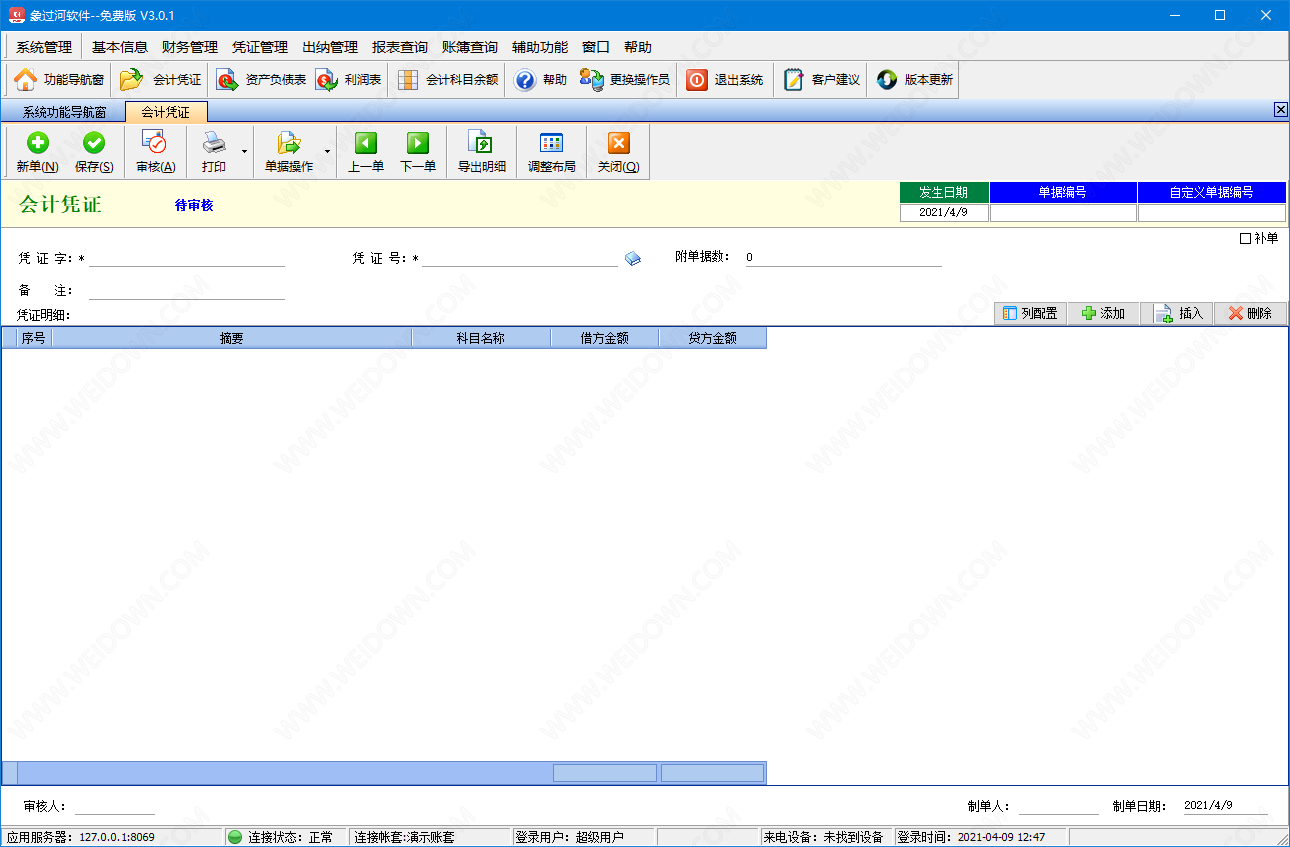
Task: Switch user via 更换操作员
Action: (x=624, y=80)
